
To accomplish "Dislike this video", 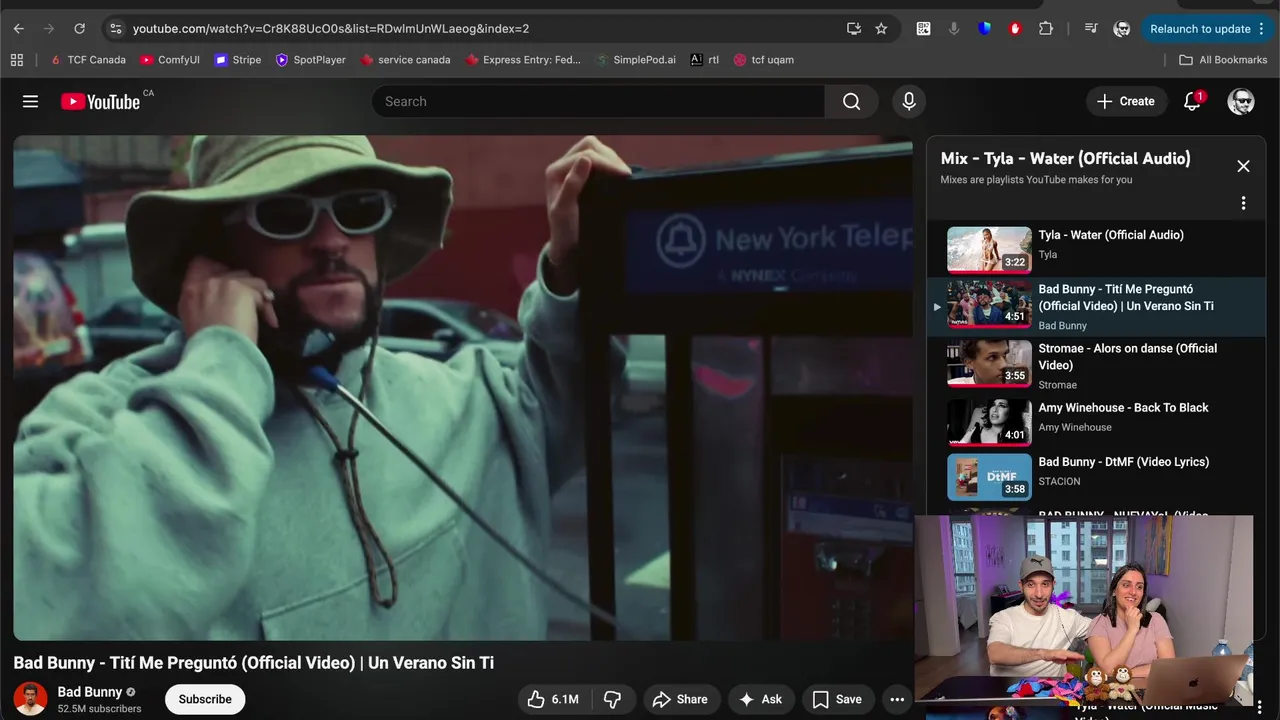I will (613, 699).
